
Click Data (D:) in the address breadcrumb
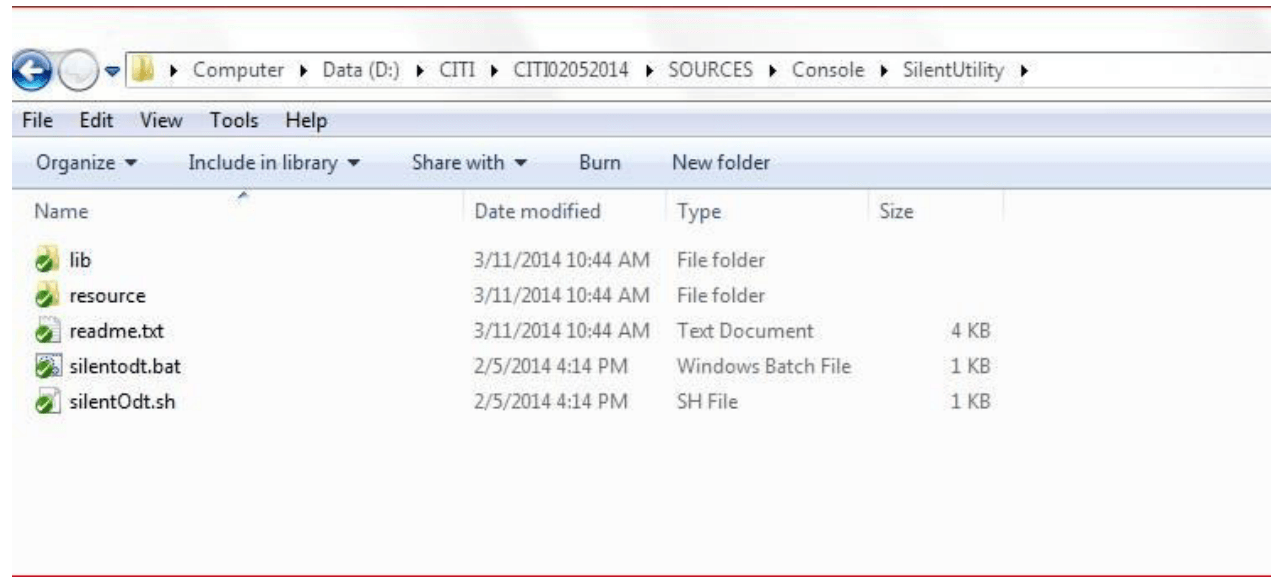coord(361,71)
